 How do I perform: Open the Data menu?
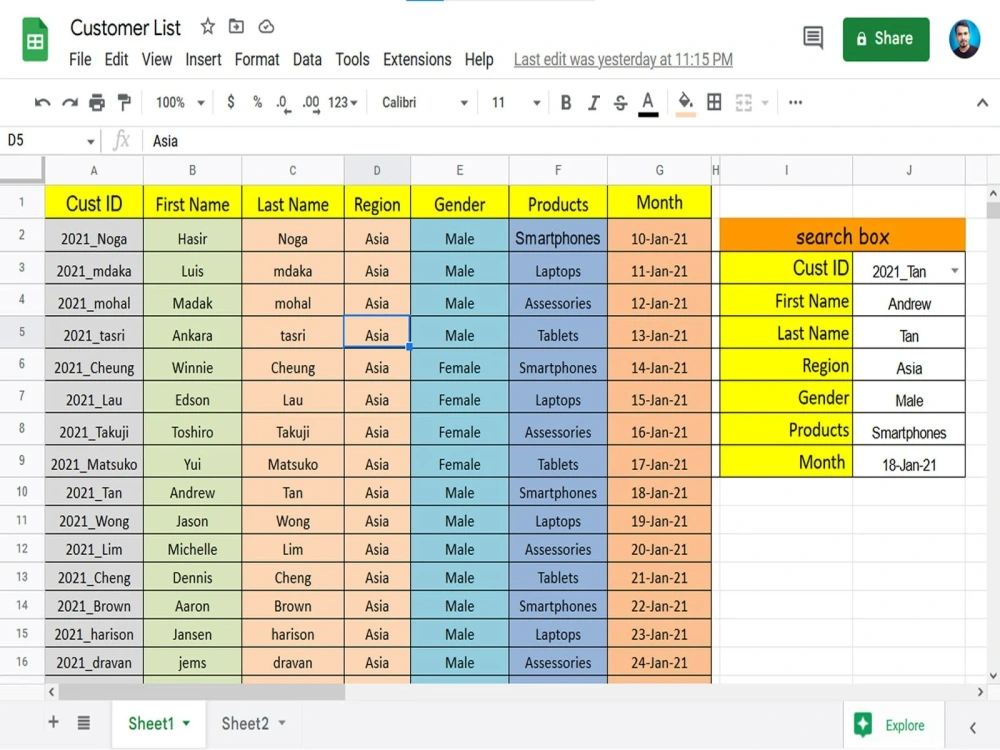pyautogui.click(x=307, y=59)
